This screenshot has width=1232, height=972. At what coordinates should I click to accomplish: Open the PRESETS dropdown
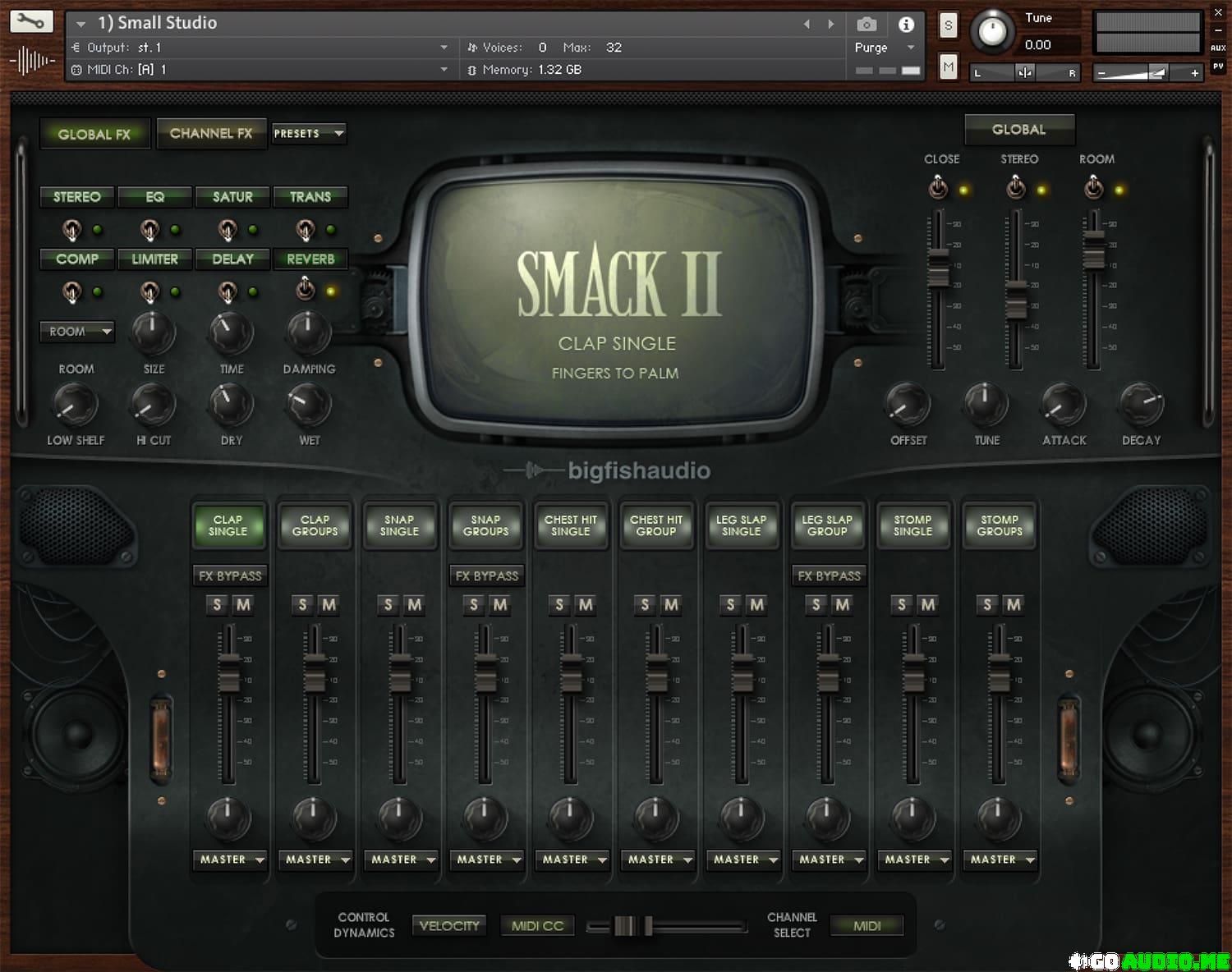(x=309, y=133)
